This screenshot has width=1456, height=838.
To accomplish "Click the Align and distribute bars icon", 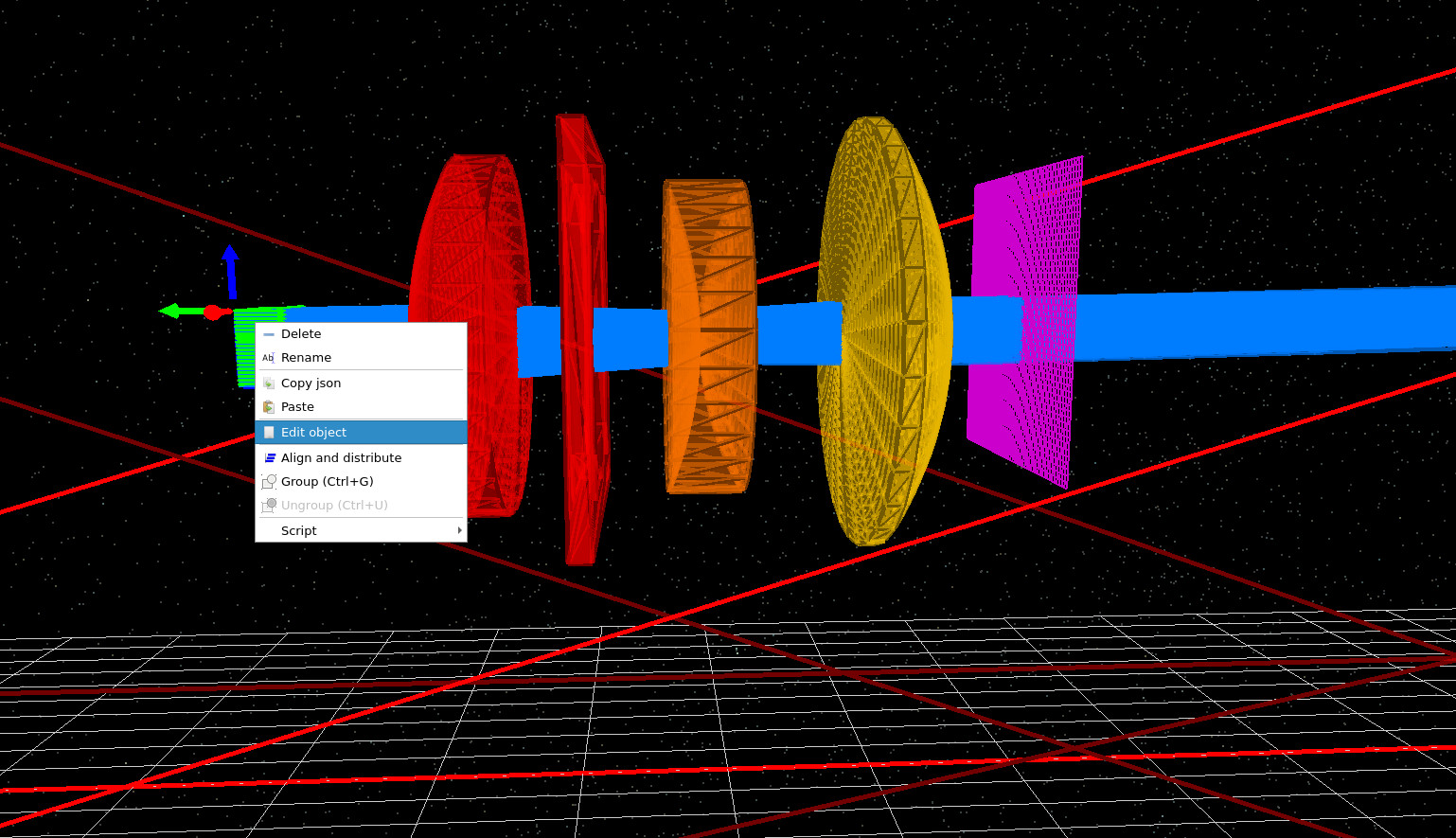I will pyautogui.click(x=268, y=457).
